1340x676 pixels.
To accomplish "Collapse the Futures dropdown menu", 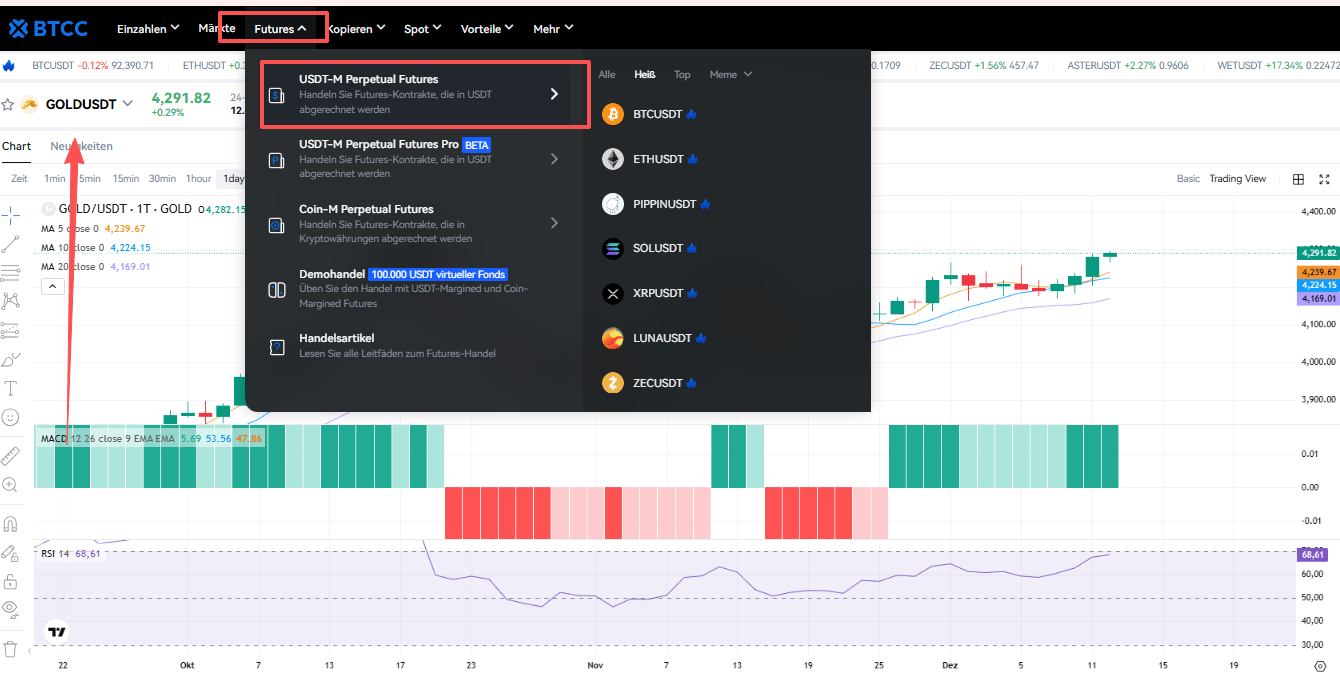I will tap(280, 29).
